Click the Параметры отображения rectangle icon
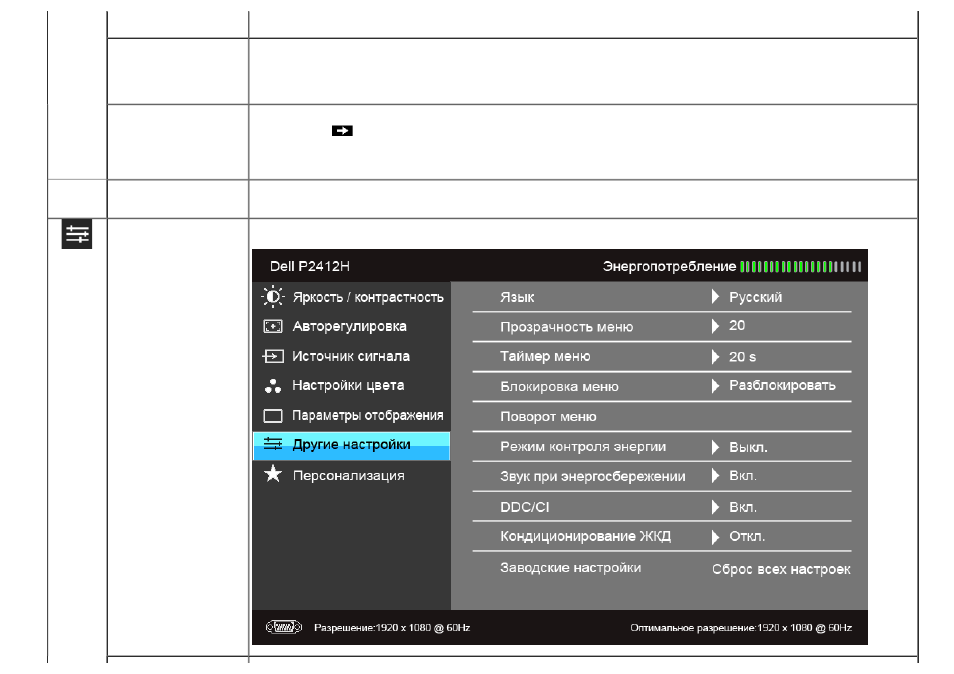Screen dimensions: 954x674 (273, 416)
